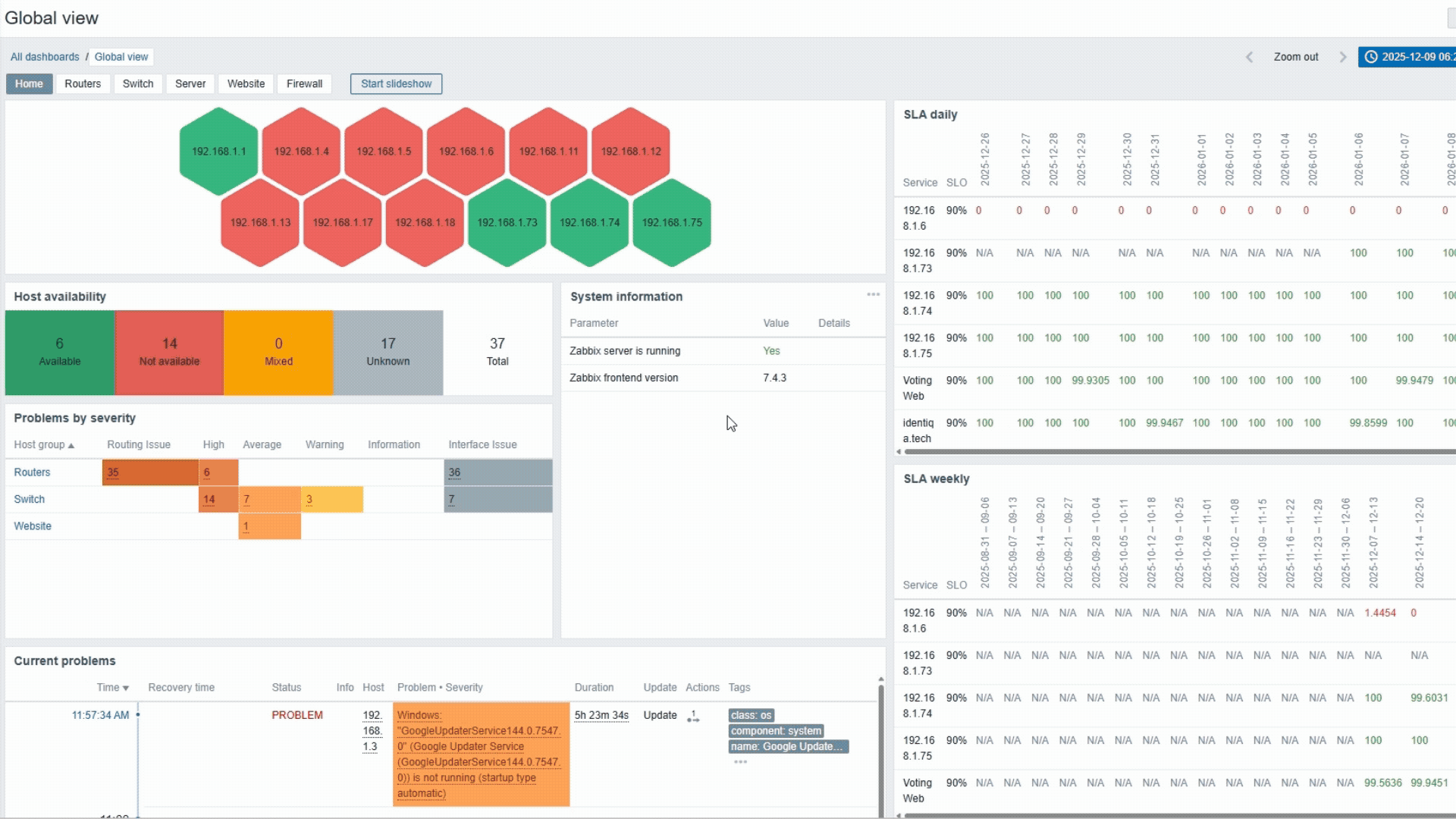Expand hidden tags ellipsis in problem row
This screenshot has width=1456, height=819.
[x=740, y=762]
